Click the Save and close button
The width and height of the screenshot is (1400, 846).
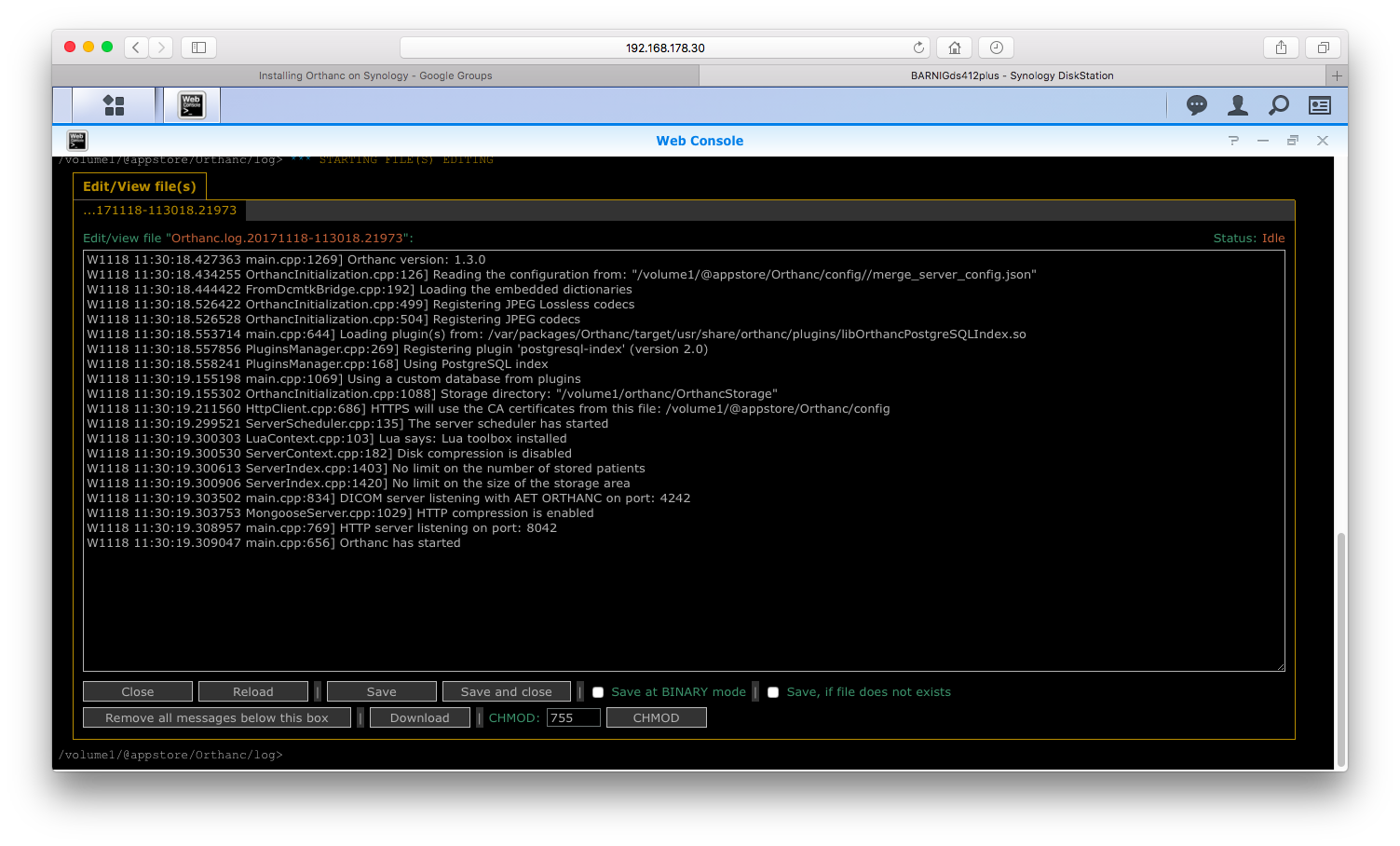(507, 691)
